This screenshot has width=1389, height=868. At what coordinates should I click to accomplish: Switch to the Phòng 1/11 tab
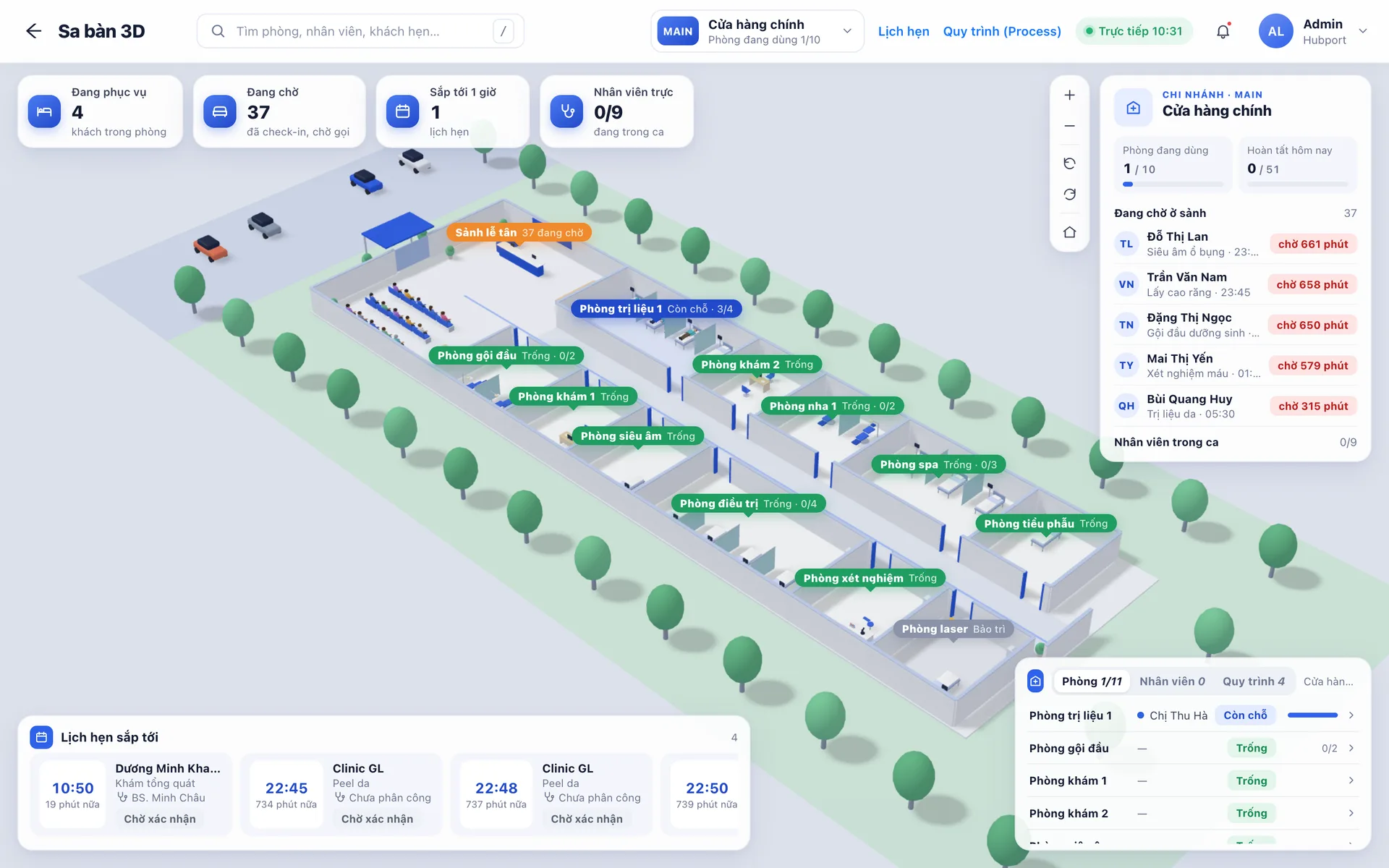coord(1092,681)
